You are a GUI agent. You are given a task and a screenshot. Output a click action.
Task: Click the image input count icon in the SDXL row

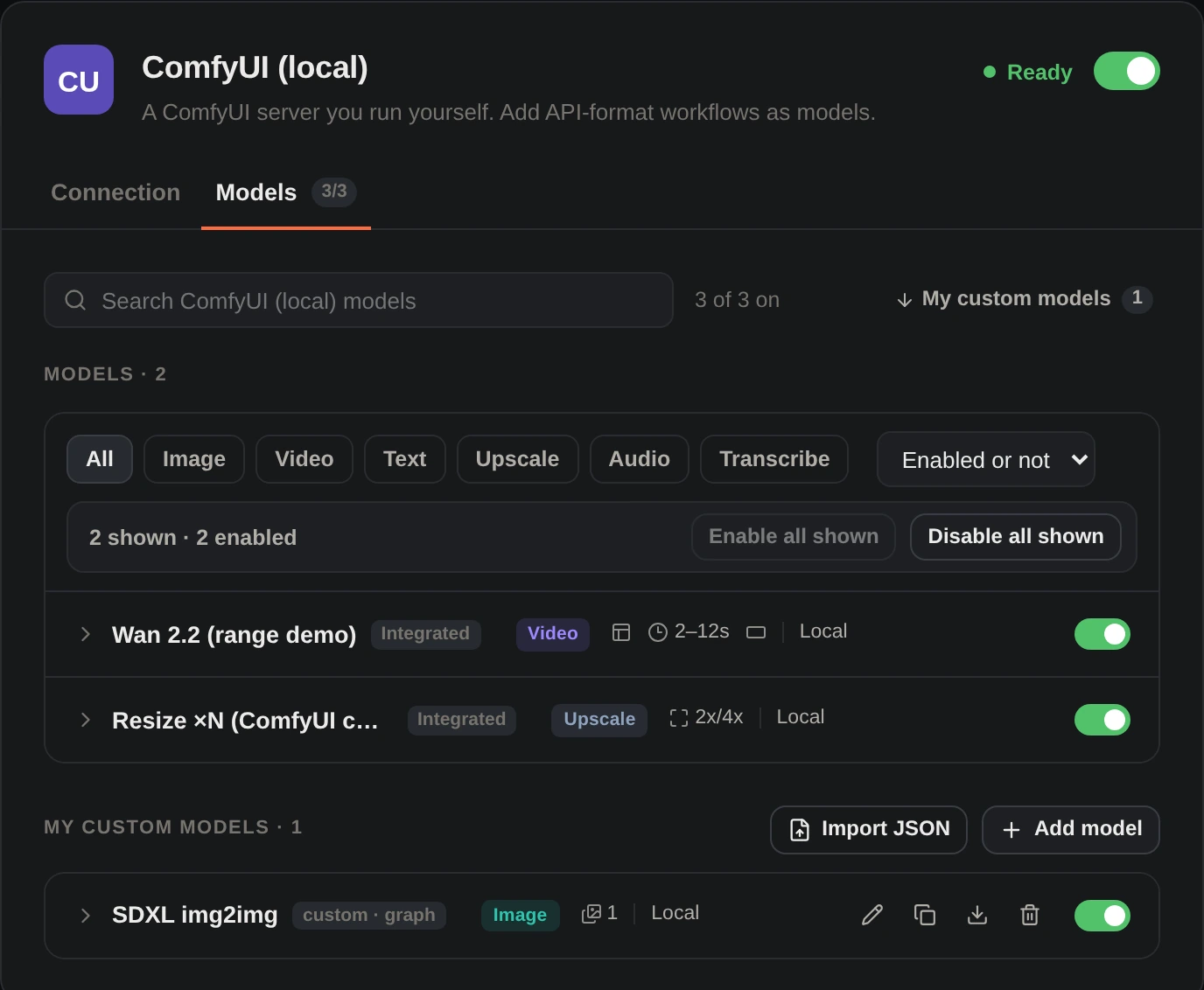(591, 914)
